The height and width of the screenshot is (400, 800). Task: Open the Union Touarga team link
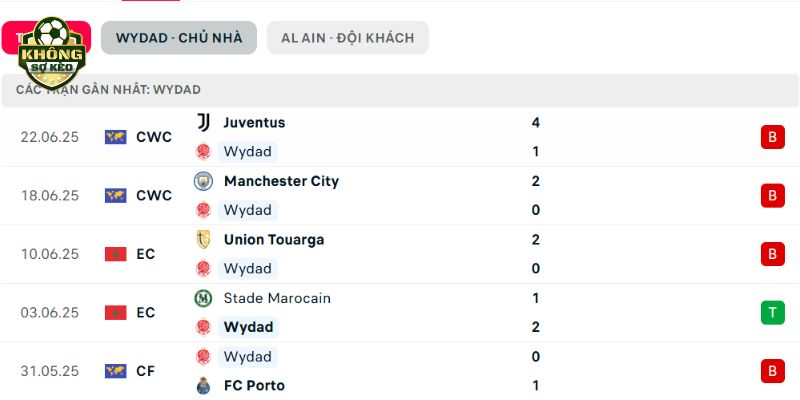274,239
